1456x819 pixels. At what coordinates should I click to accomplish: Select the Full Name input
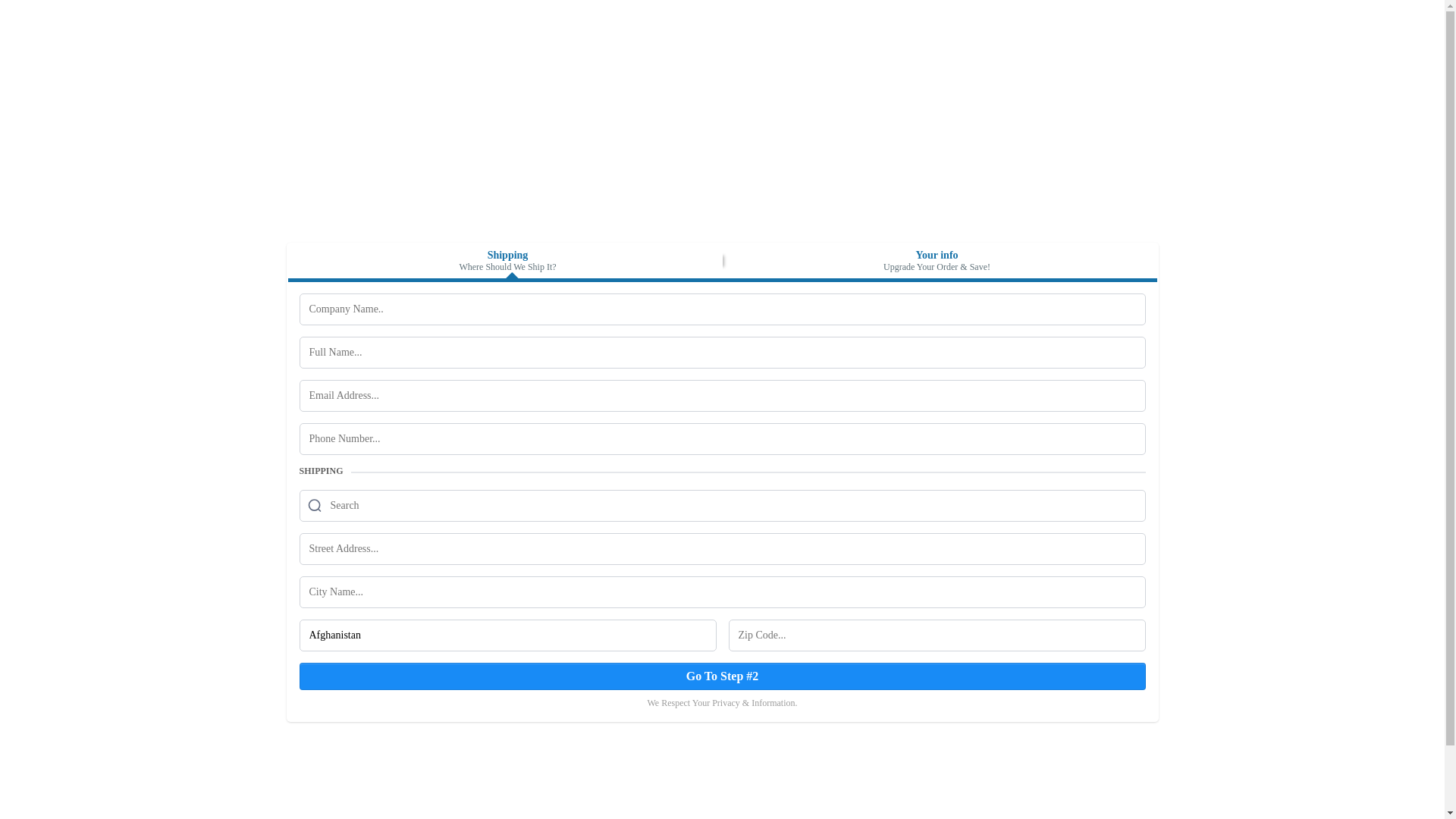[722, 353]
